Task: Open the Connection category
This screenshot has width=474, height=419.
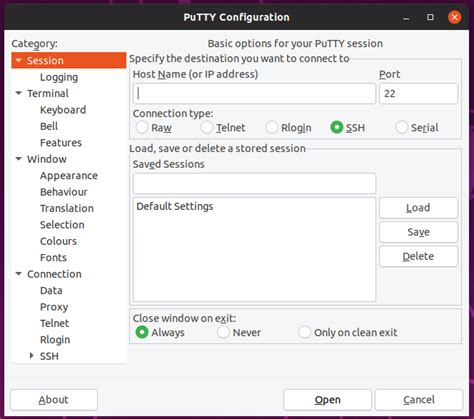Action: (54, 274)
